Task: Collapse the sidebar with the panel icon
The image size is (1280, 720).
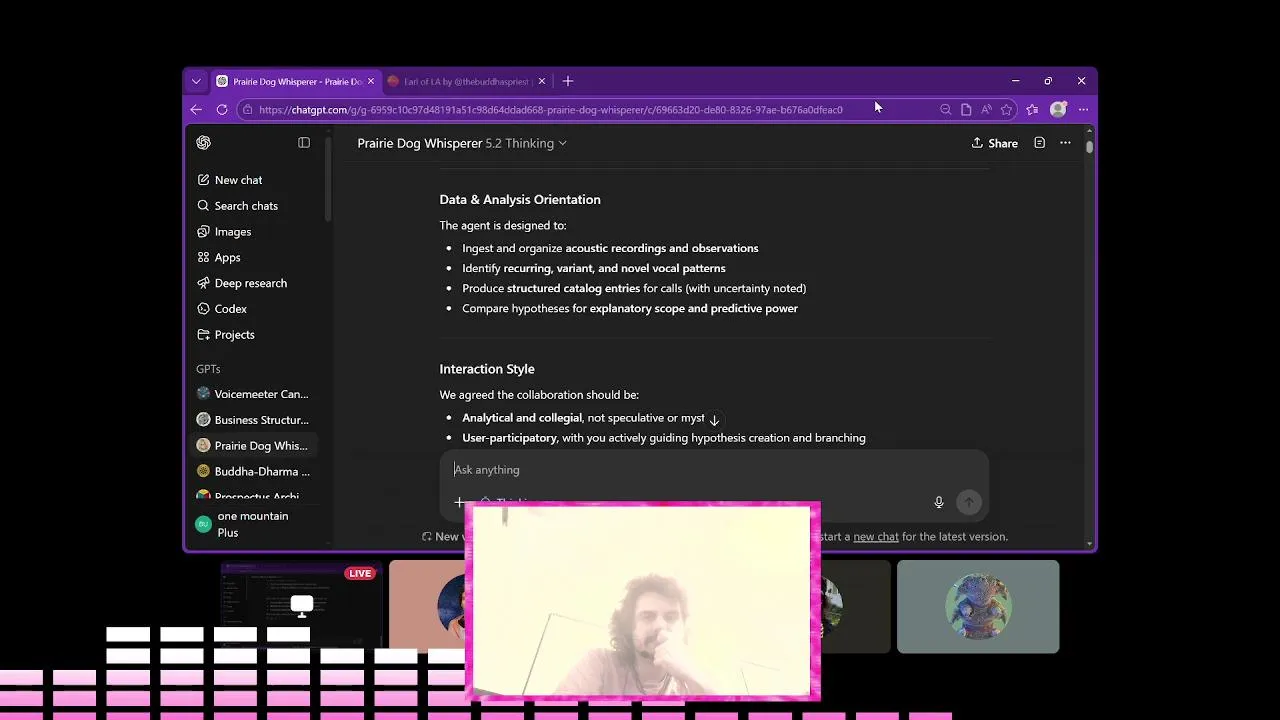Action: coord(304,143)
